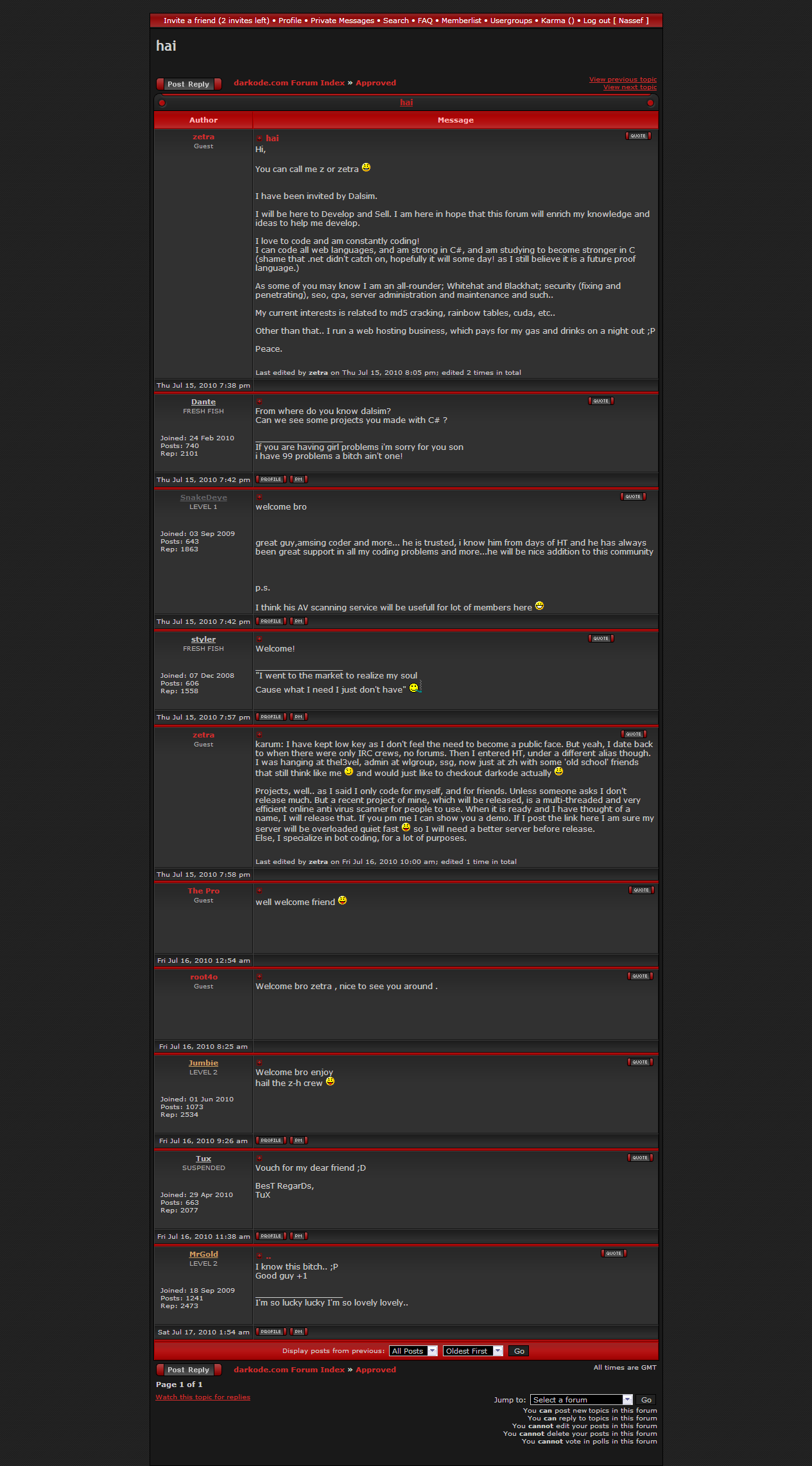
Task: Open Dante's Profile icon button
Action: [271, 479]
